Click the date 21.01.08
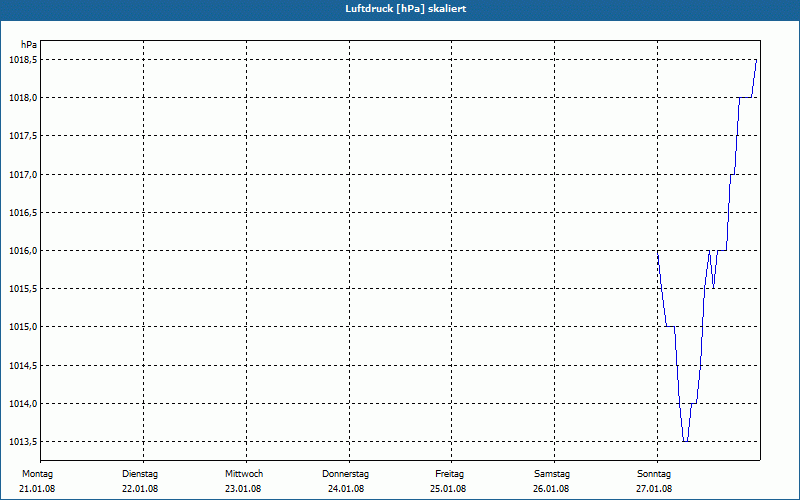The width and height of the screenshot is (800, 500). (x=37, y=489)
